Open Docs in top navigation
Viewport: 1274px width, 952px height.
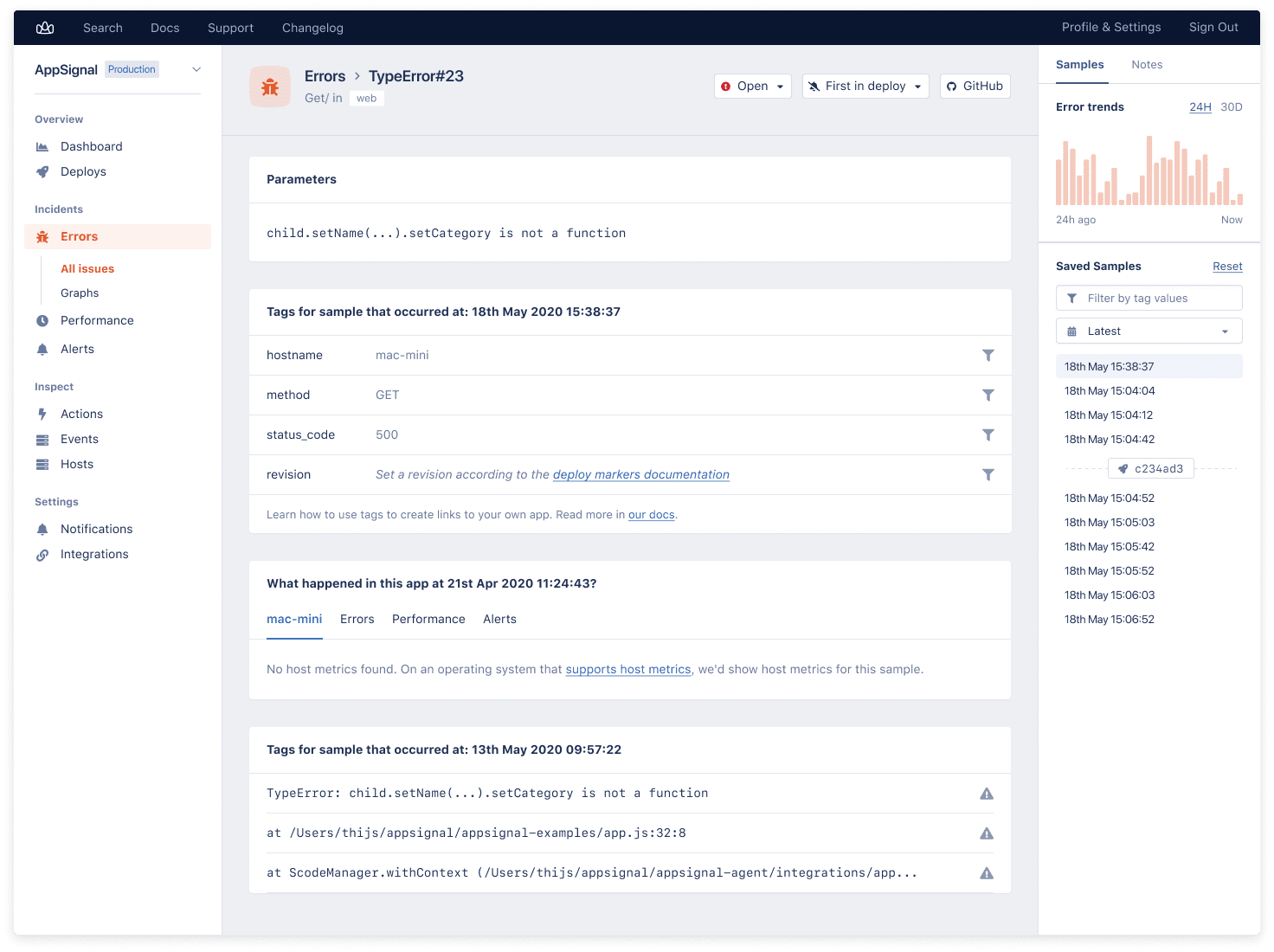click(165, 28)
